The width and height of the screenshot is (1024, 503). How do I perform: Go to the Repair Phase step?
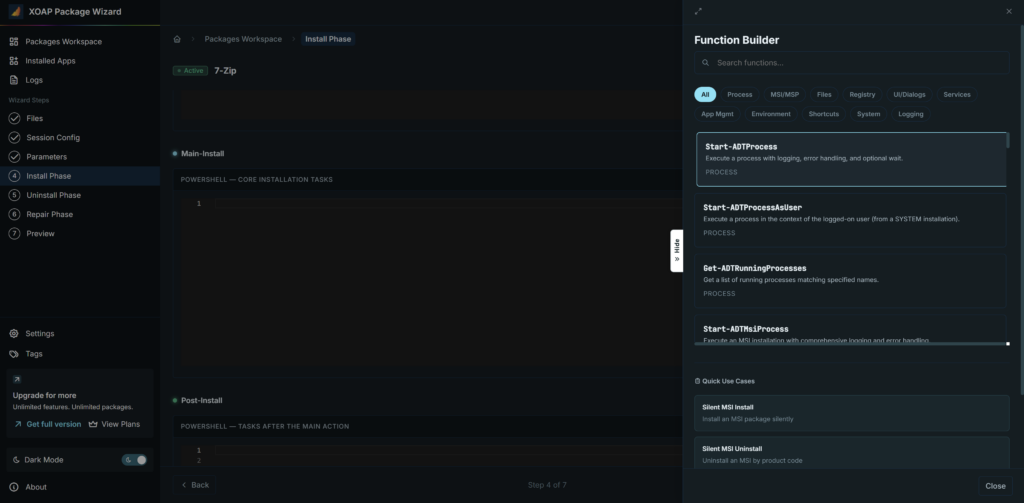point(50,214)
